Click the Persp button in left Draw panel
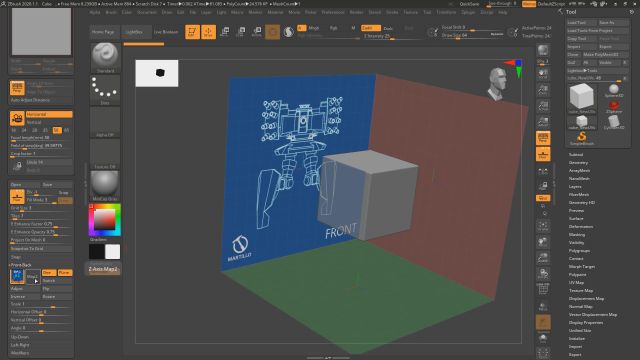The image size is (640, 360). tap(17, 88)
